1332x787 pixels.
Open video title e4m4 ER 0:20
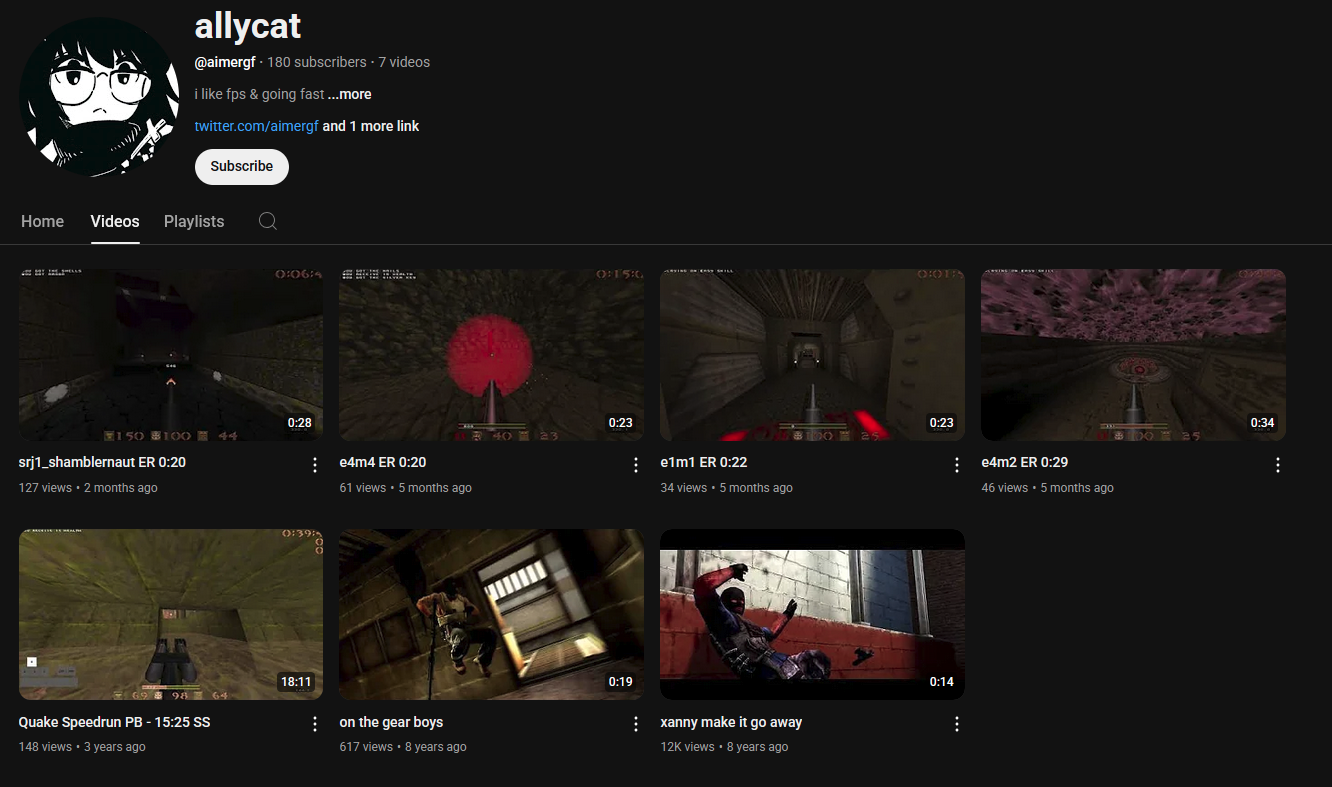[383, 462]
